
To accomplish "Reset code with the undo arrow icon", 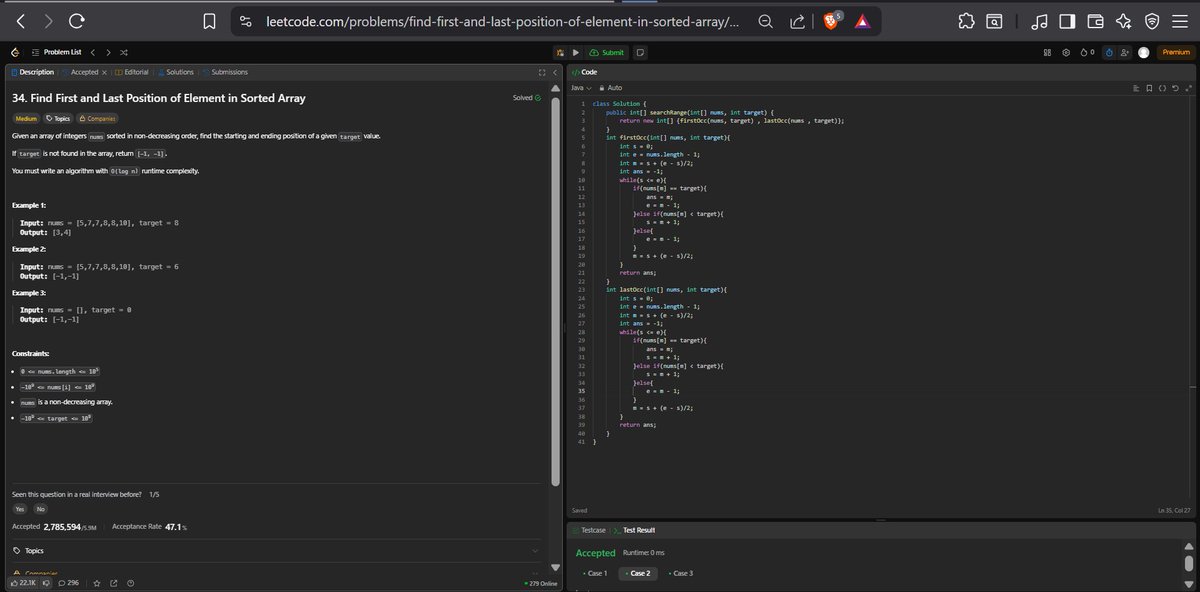I will click(x=1175, y=88).
